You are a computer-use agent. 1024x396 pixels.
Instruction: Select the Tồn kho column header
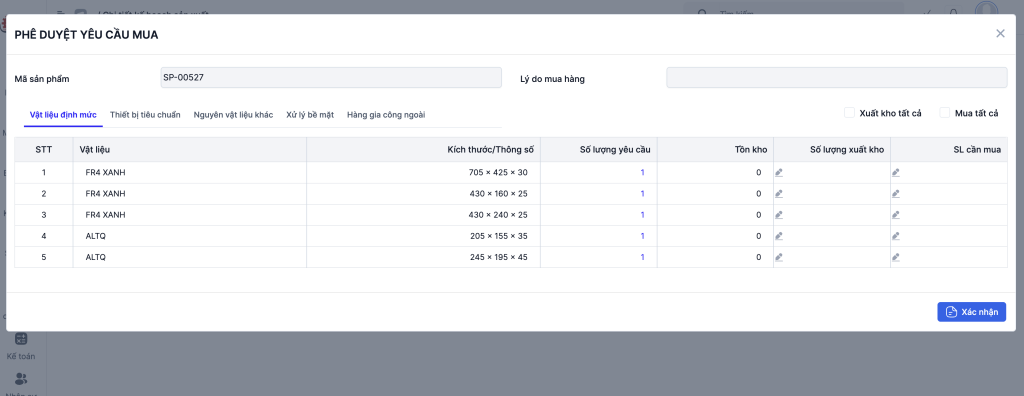[x=715, y=150]
